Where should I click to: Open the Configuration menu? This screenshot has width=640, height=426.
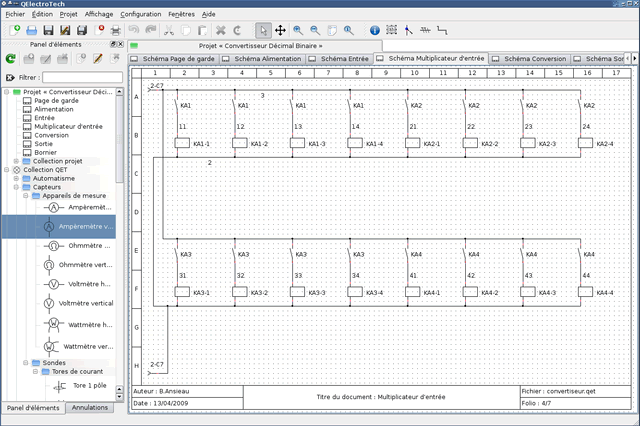139,15
